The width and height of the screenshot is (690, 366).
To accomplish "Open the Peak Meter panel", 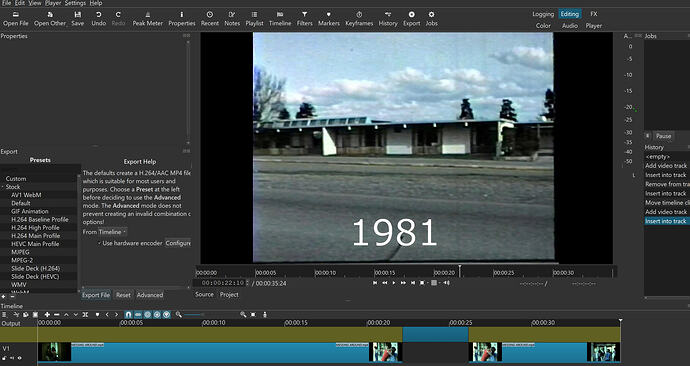I will pos(147,19).
